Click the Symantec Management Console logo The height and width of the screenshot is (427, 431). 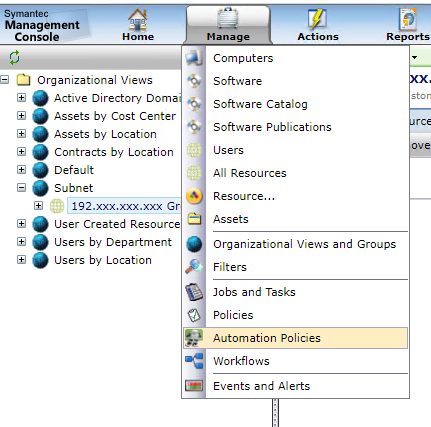[x=42, y=25]
